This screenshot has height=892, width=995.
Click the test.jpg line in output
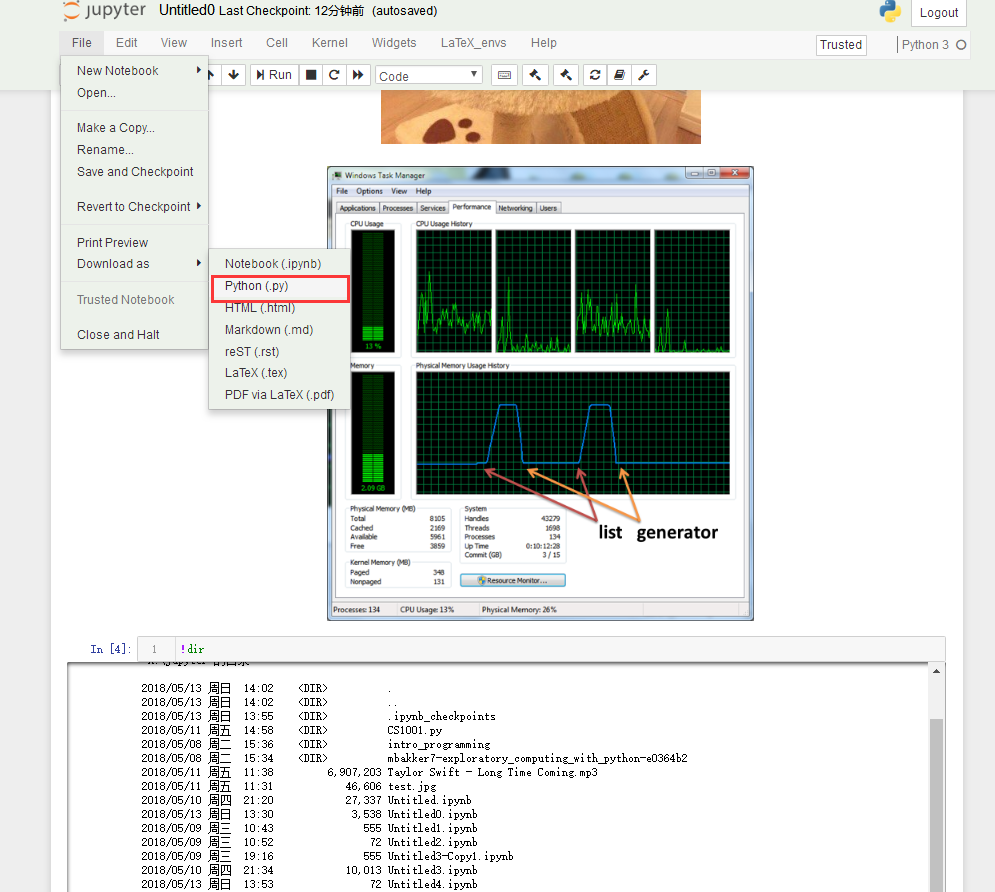(289, 786)
